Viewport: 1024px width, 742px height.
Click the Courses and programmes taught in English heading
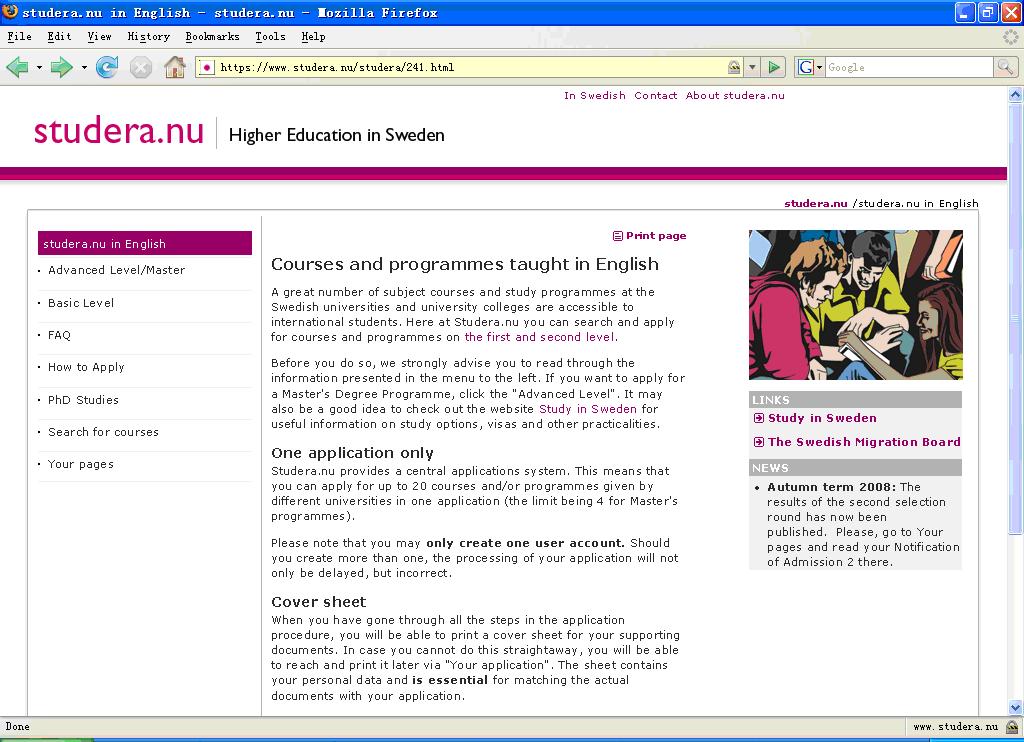(465, 264)
